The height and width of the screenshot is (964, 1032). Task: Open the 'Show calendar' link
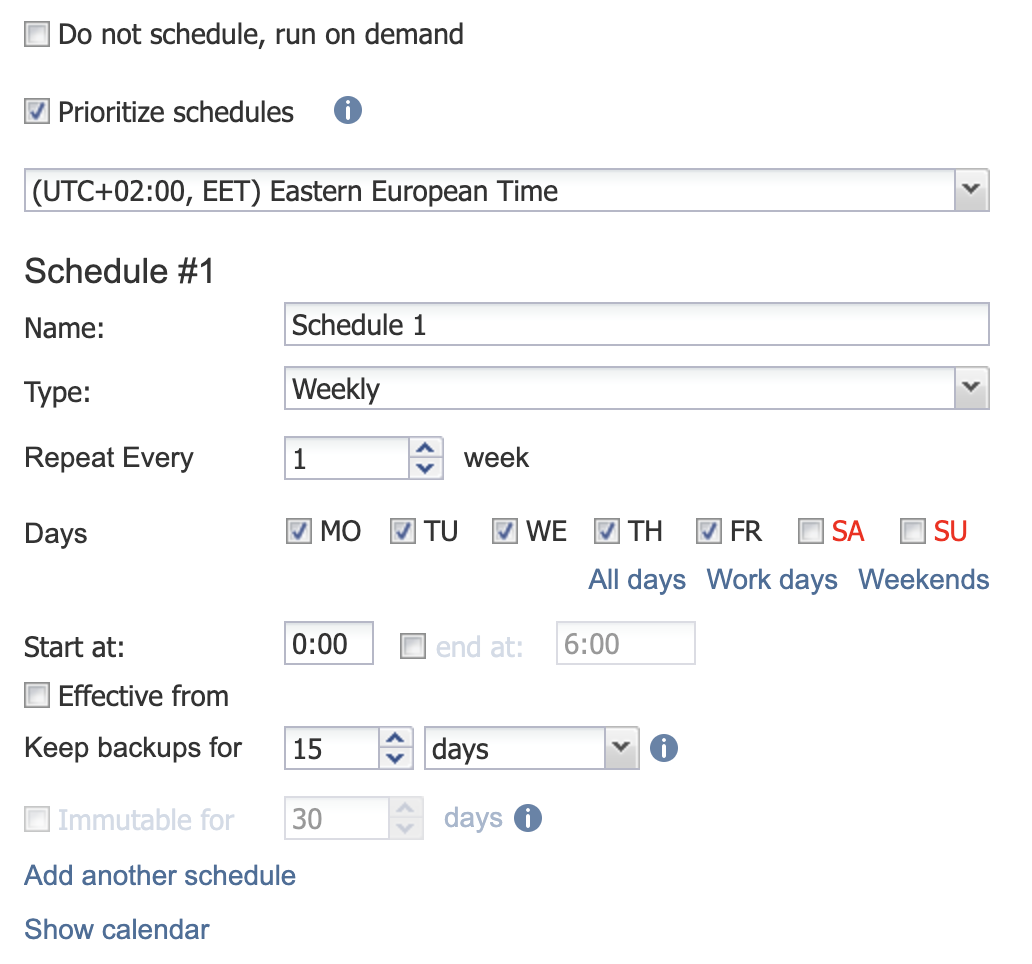(x=117, y=929)
